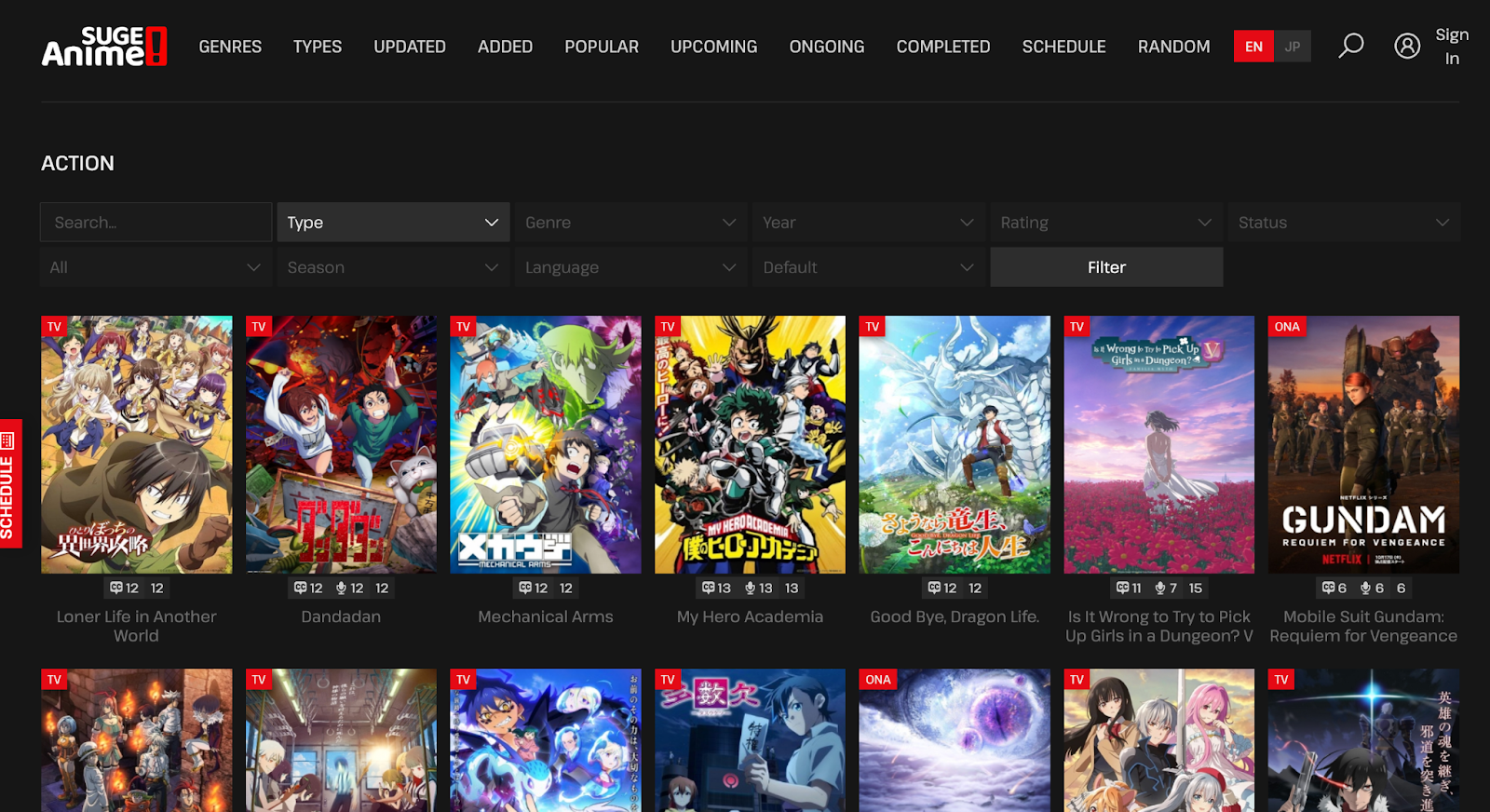Viewport: 1490px width, 812px height.
Task: Go to POPULAR page
Action: 602,47
